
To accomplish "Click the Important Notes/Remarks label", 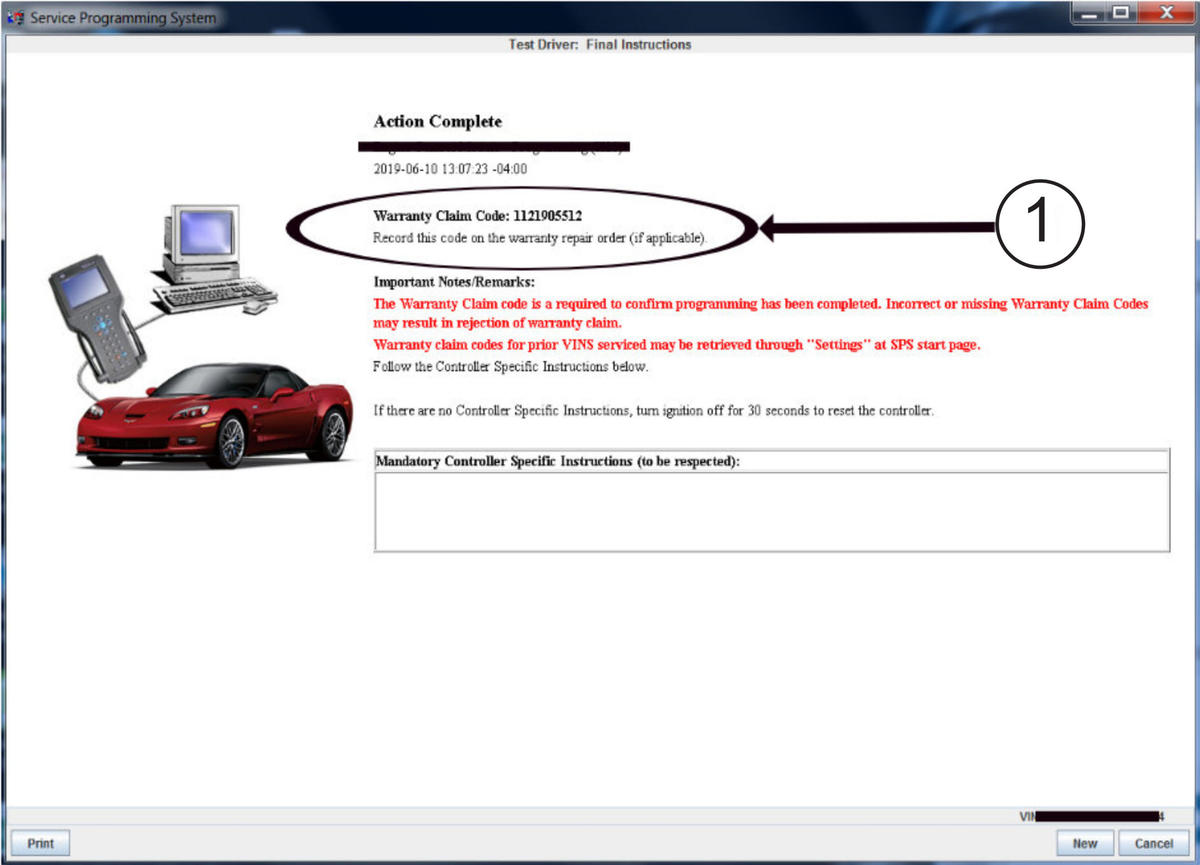I will click(x=454, y=282).
